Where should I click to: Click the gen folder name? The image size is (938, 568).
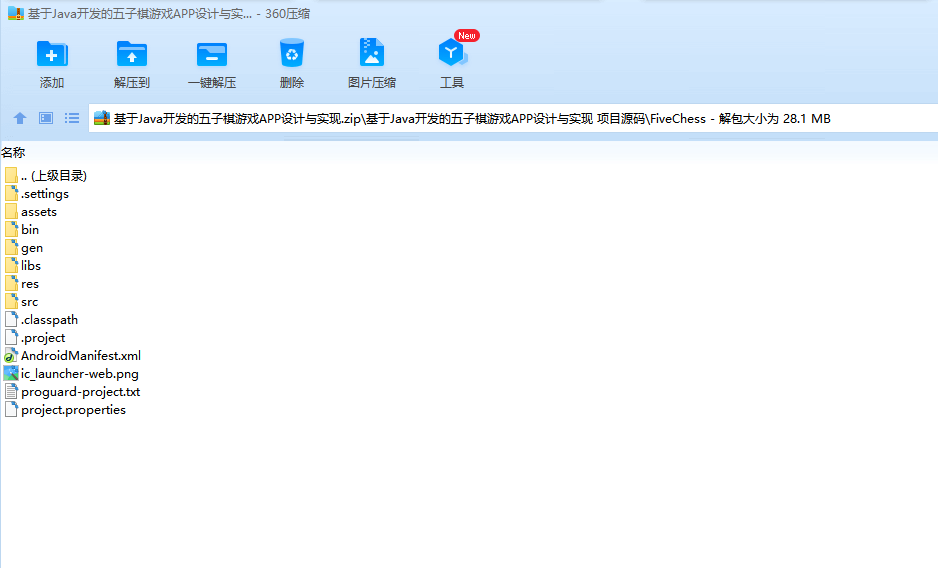point(32,248)
